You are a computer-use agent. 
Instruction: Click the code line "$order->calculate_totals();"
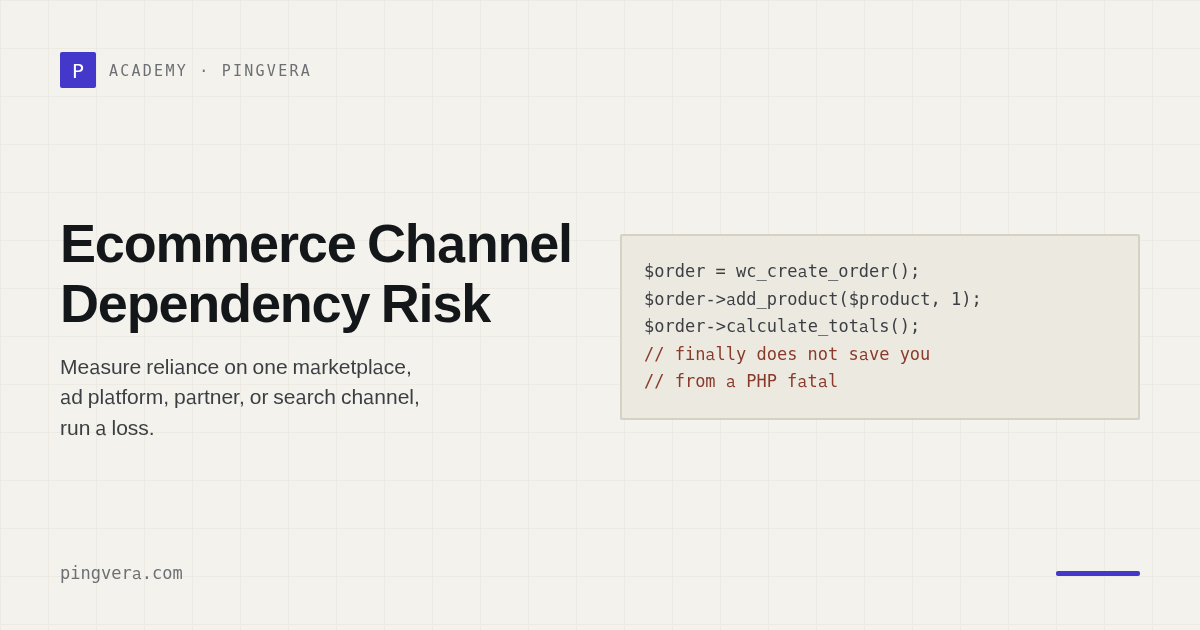[x=782, y=326]
